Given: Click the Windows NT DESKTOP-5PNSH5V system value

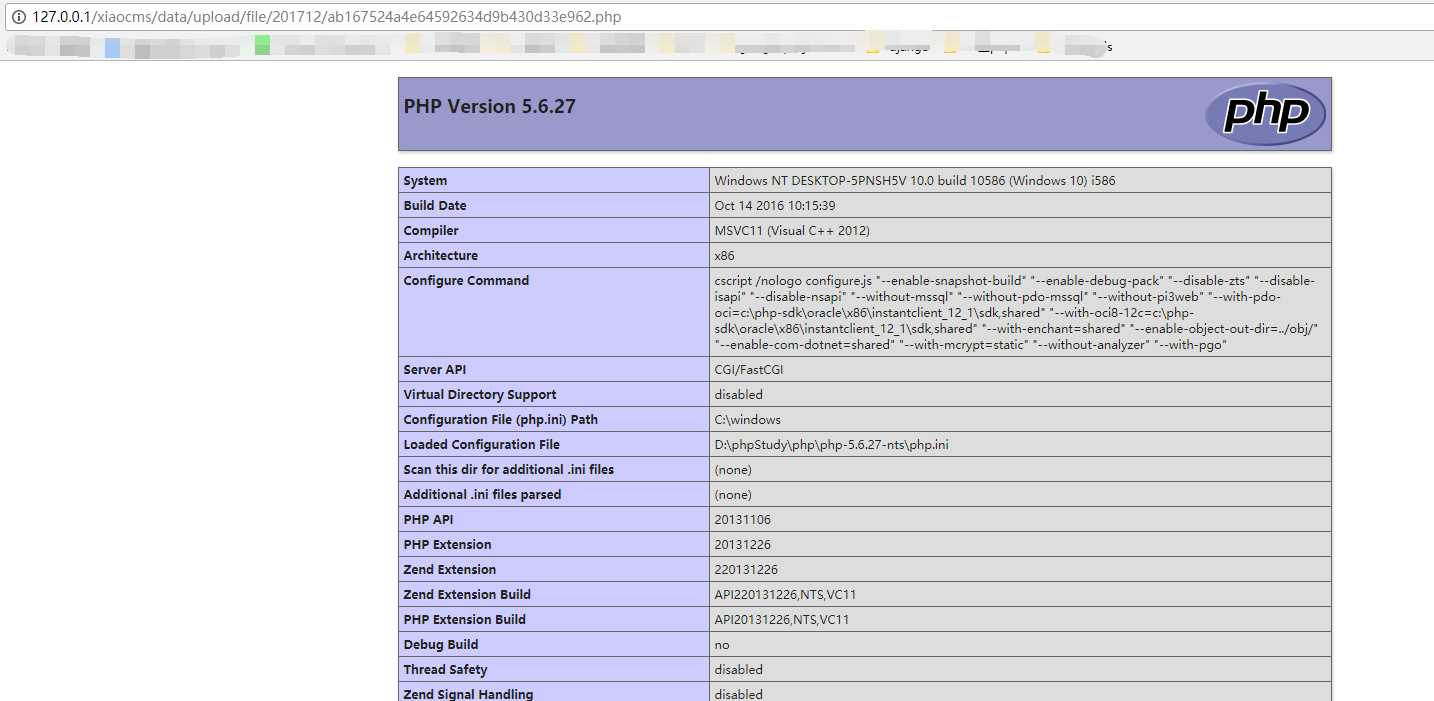Looking at the screenshot, I should pos(914,181).
